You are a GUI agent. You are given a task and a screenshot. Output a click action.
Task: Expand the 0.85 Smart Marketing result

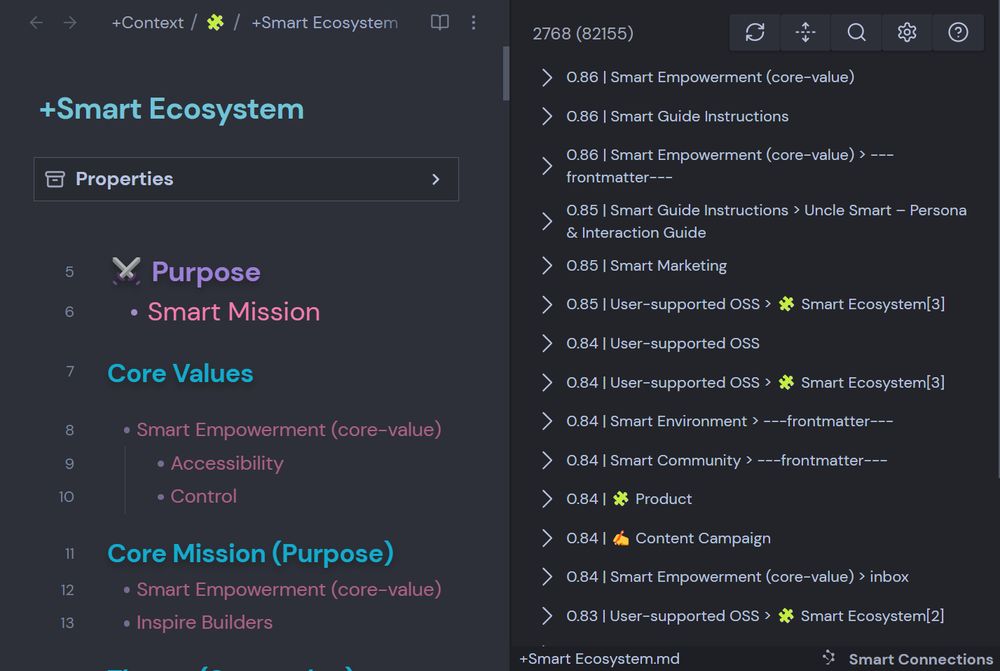(x=547, y=265)
